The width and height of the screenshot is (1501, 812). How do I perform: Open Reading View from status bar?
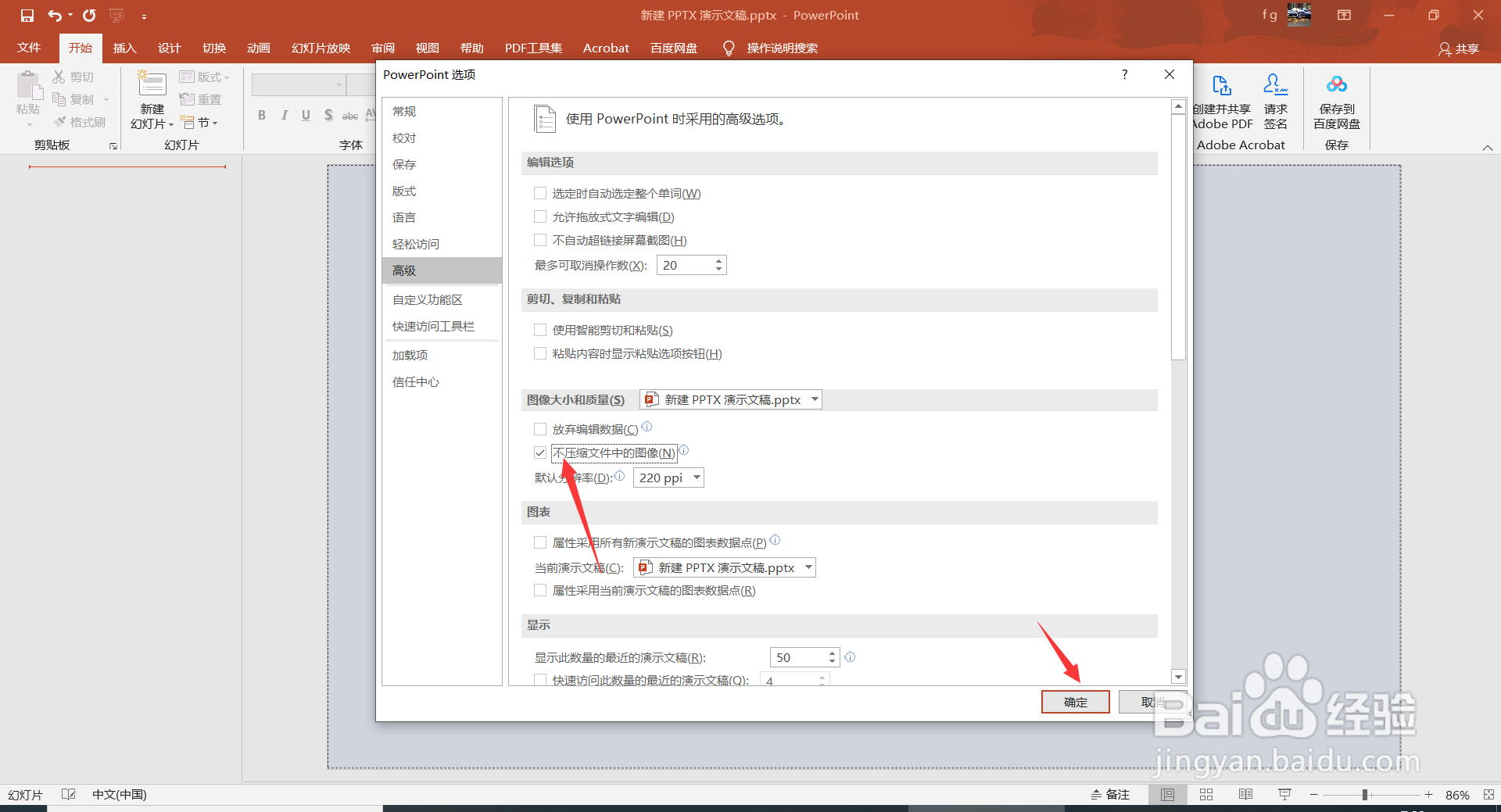click(x=1245, y=795)
